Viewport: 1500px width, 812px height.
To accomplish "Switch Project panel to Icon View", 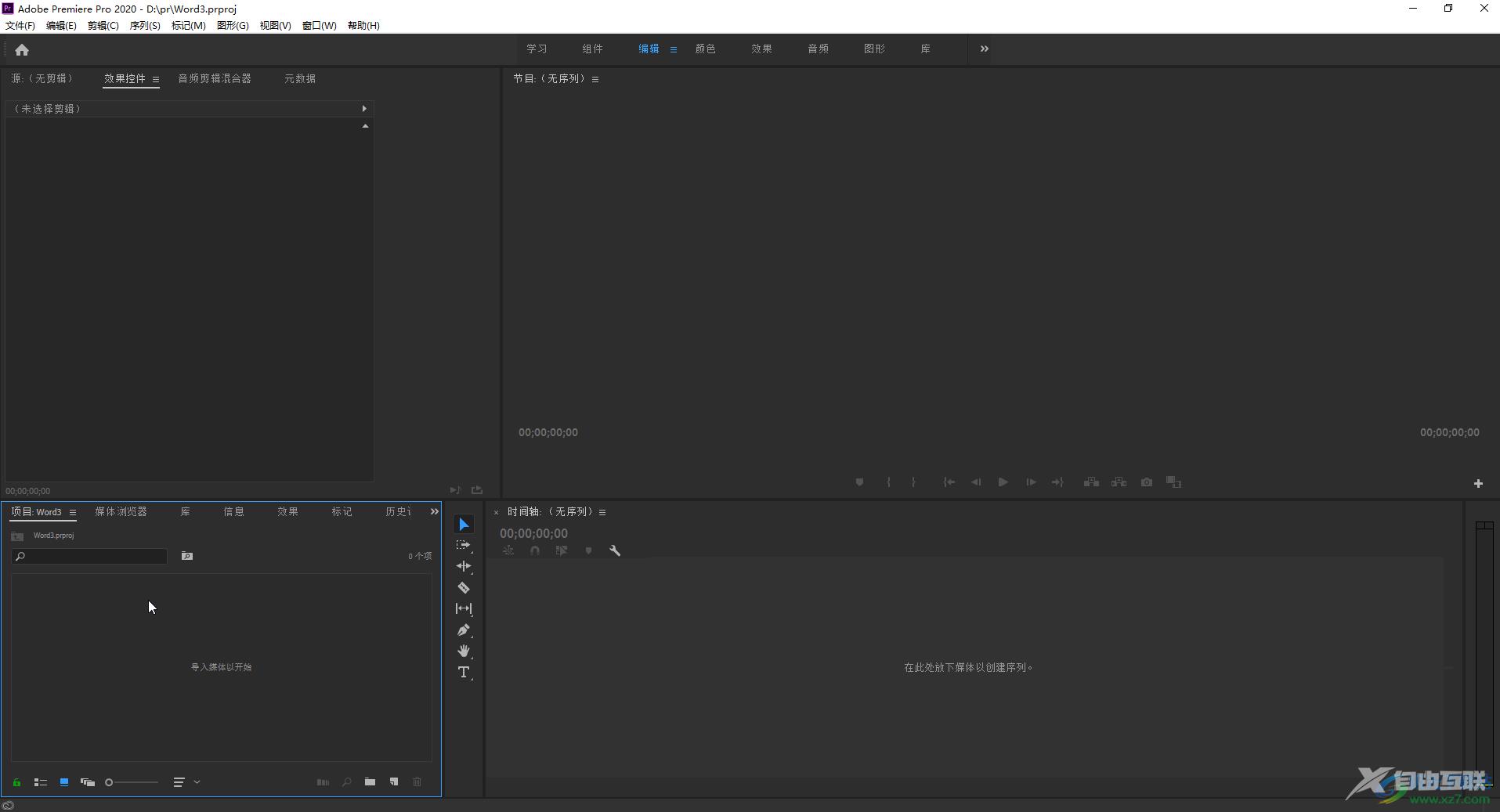I will click(x=64, y=782).
